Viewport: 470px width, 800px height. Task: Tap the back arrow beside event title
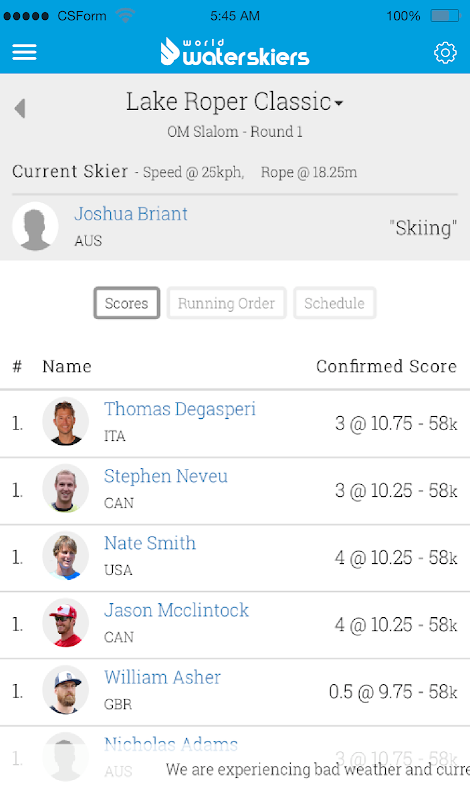20,108
